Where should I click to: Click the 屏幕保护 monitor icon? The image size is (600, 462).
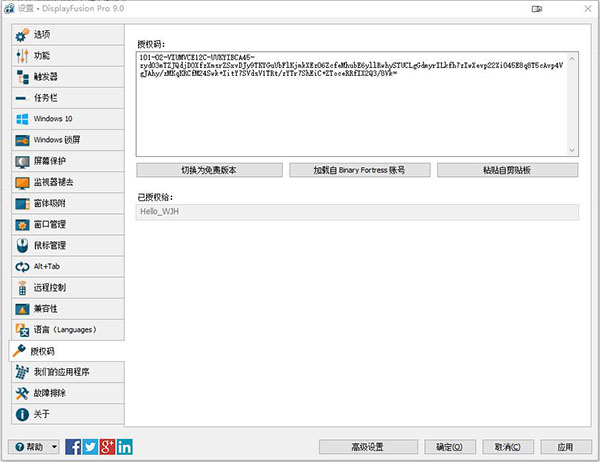point(22,162)
